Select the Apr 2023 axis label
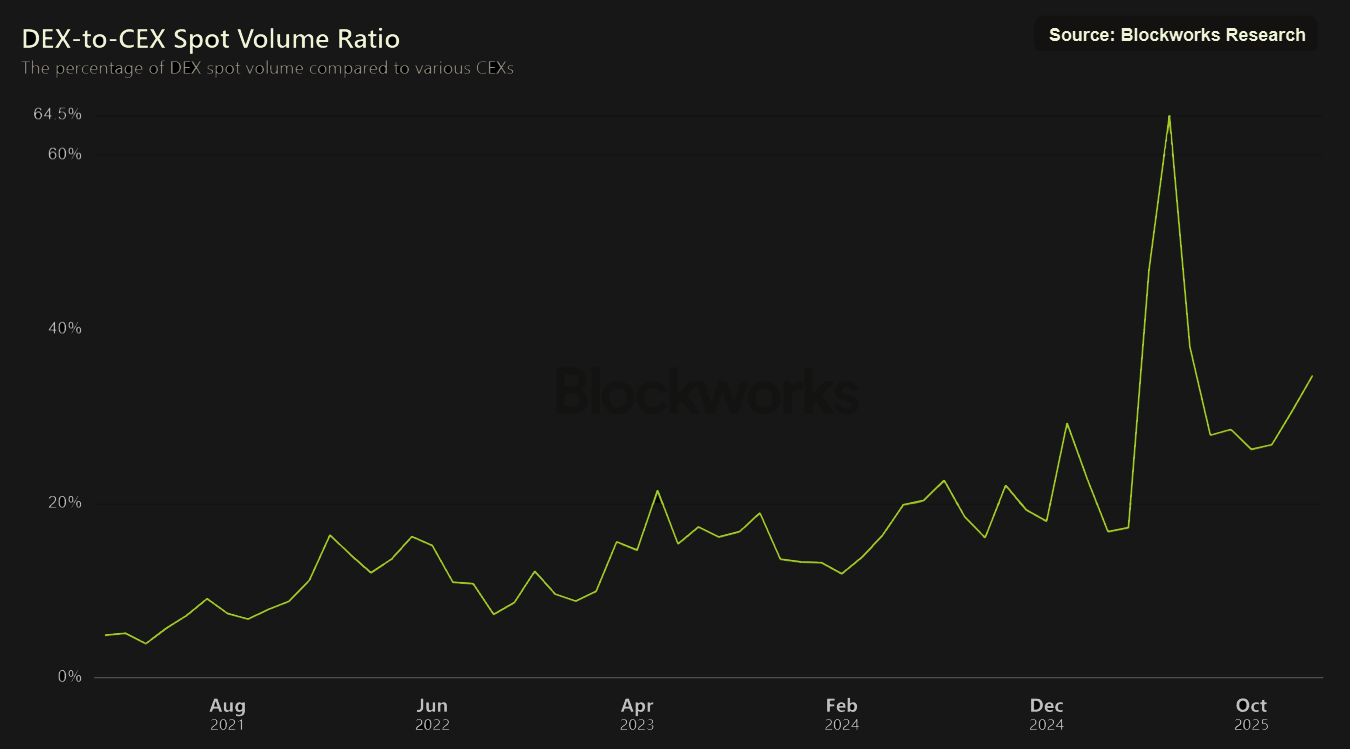Image resolution: width=1350 pixels, height=749 pixels. [x=637, y=712]
